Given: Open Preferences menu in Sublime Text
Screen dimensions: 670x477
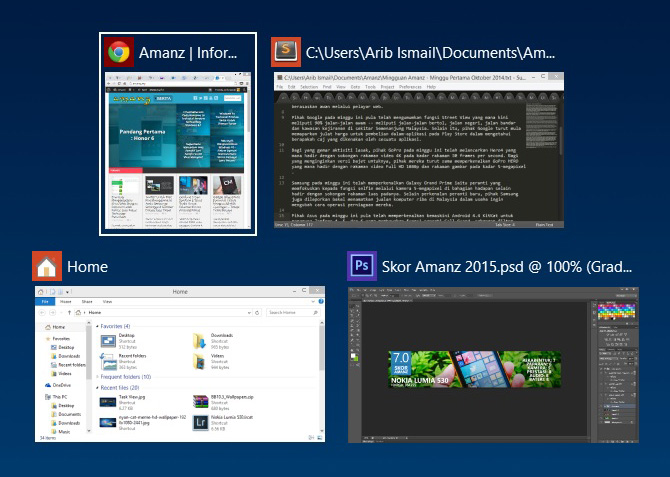Looking at the screenshot, I should 410,87.
